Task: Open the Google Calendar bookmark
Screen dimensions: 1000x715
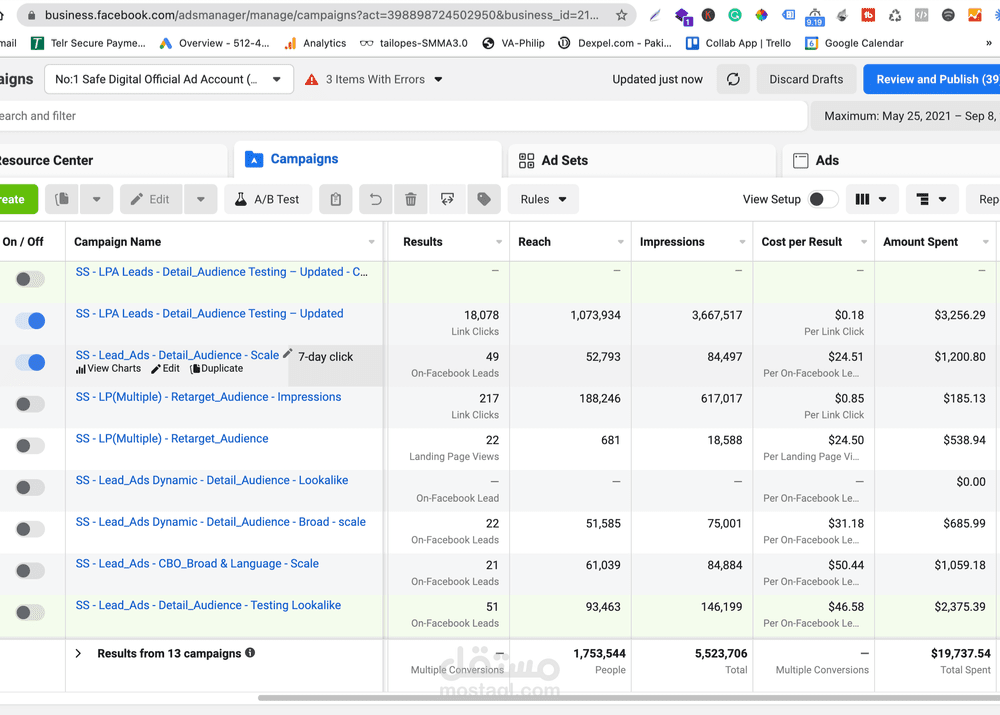Action: click(x=855, y=43)
